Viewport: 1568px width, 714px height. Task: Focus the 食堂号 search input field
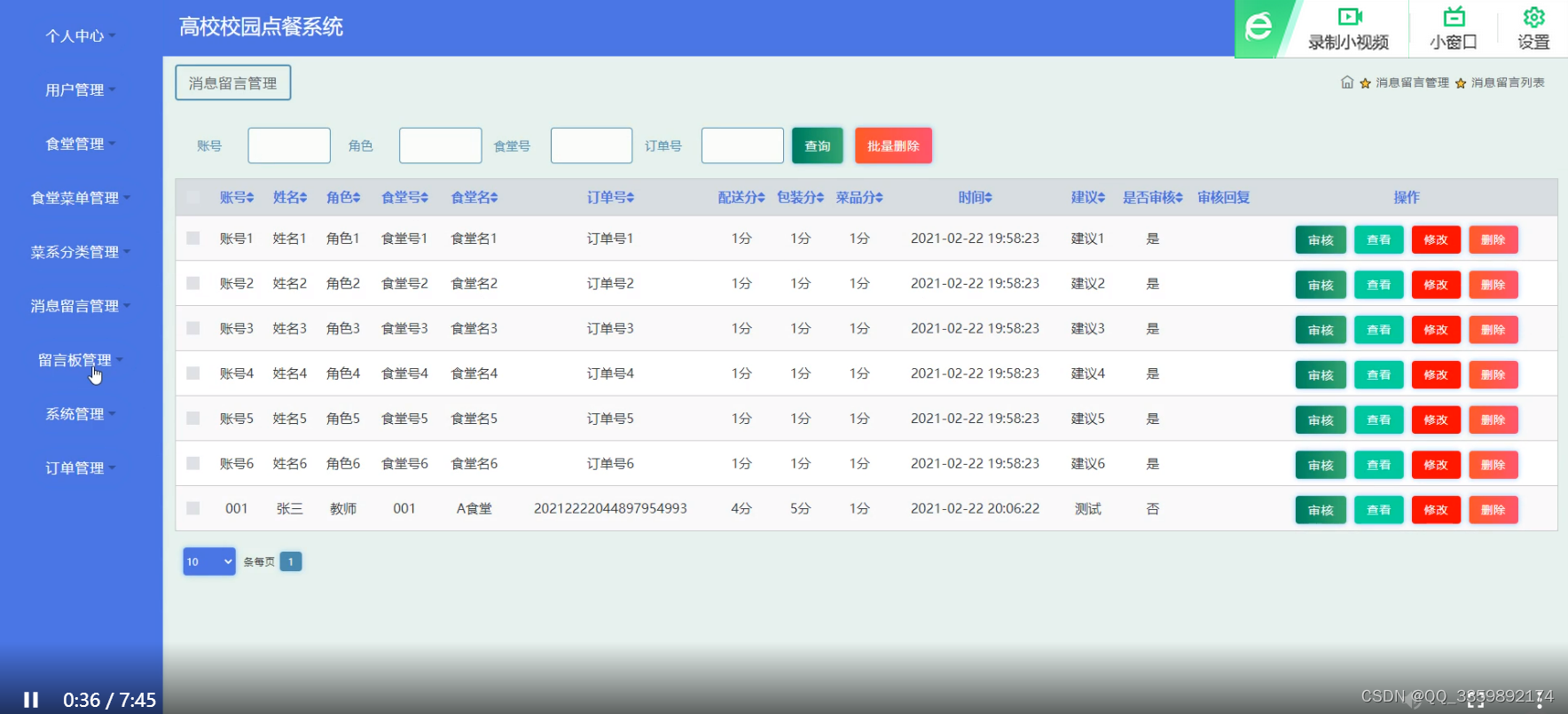click(x=592, y=145)
